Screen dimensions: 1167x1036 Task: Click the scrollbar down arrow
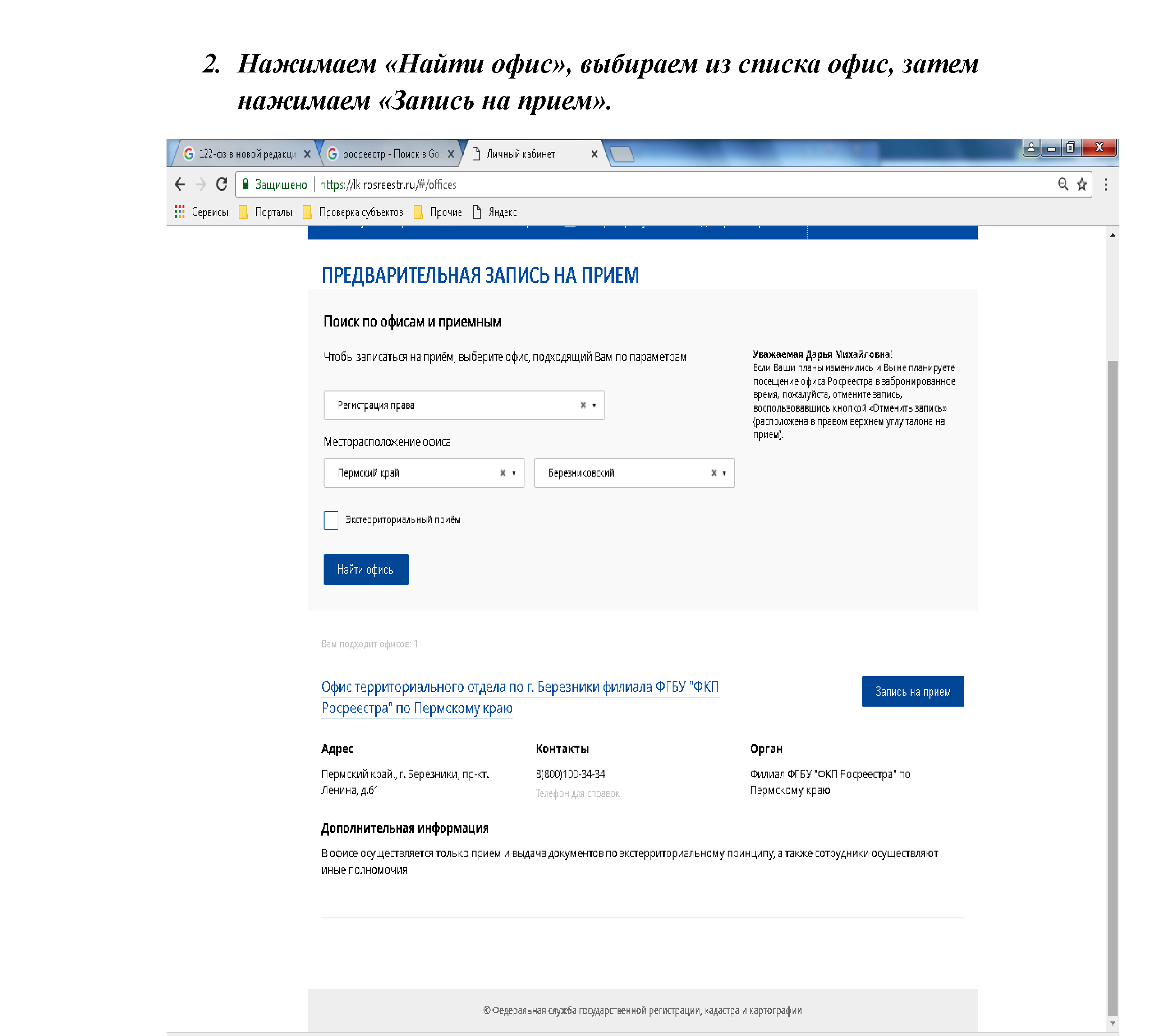(1112, 1023)
